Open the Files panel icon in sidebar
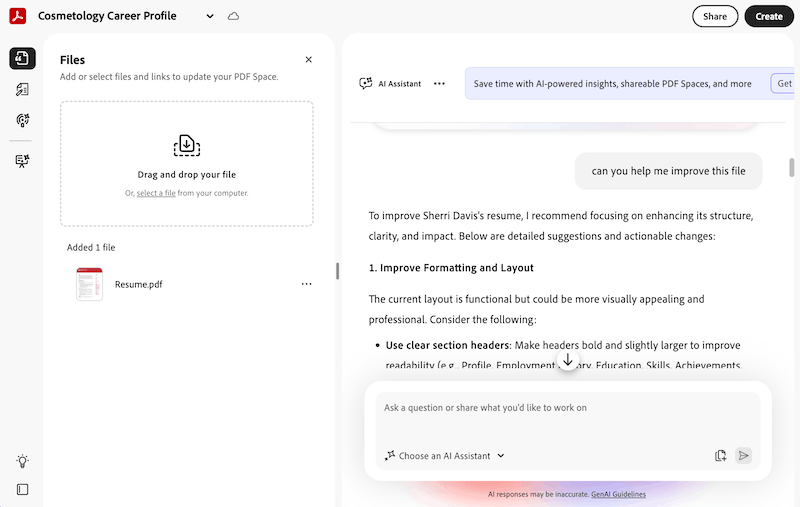 pos(22,59)
